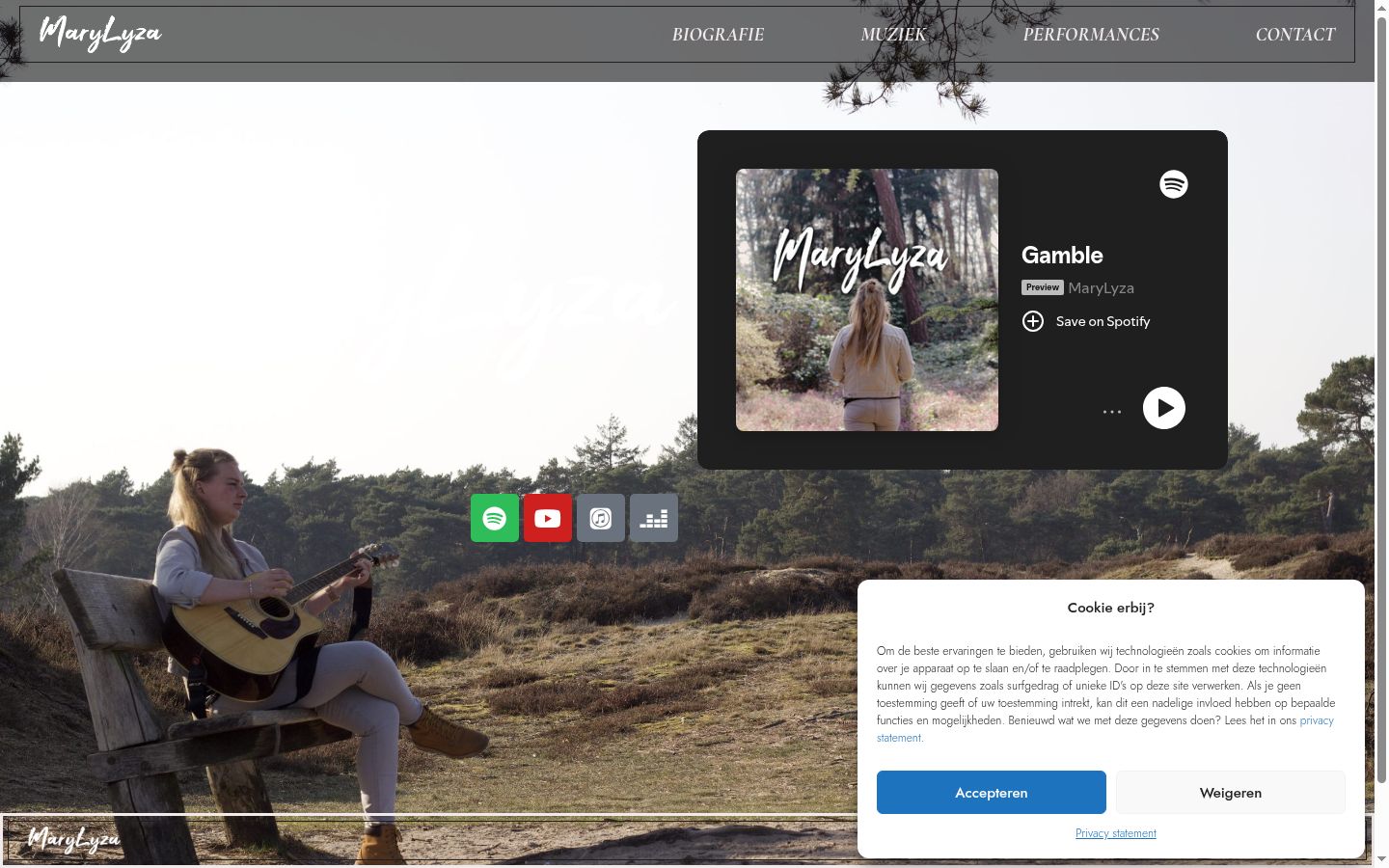Open the Performances menu item
Image resolution: width=1389 pixels, height=868 pixels.
tap(1091, 35)
